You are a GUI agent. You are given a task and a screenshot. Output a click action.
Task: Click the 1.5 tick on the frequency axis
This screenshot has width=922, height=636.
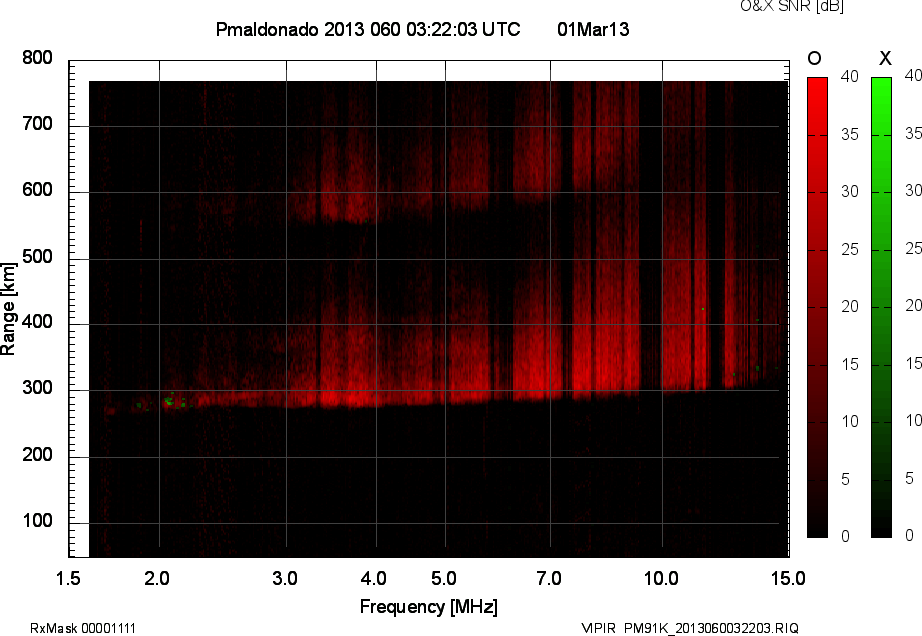click(x=69, y=578)
